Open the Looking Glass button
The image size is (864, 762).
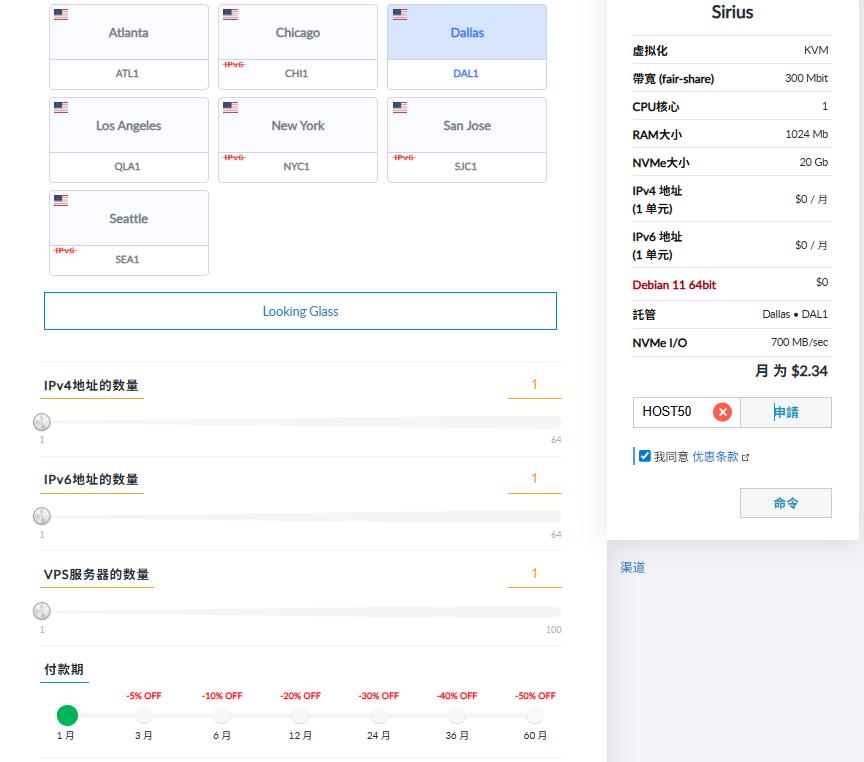[300, 311]
